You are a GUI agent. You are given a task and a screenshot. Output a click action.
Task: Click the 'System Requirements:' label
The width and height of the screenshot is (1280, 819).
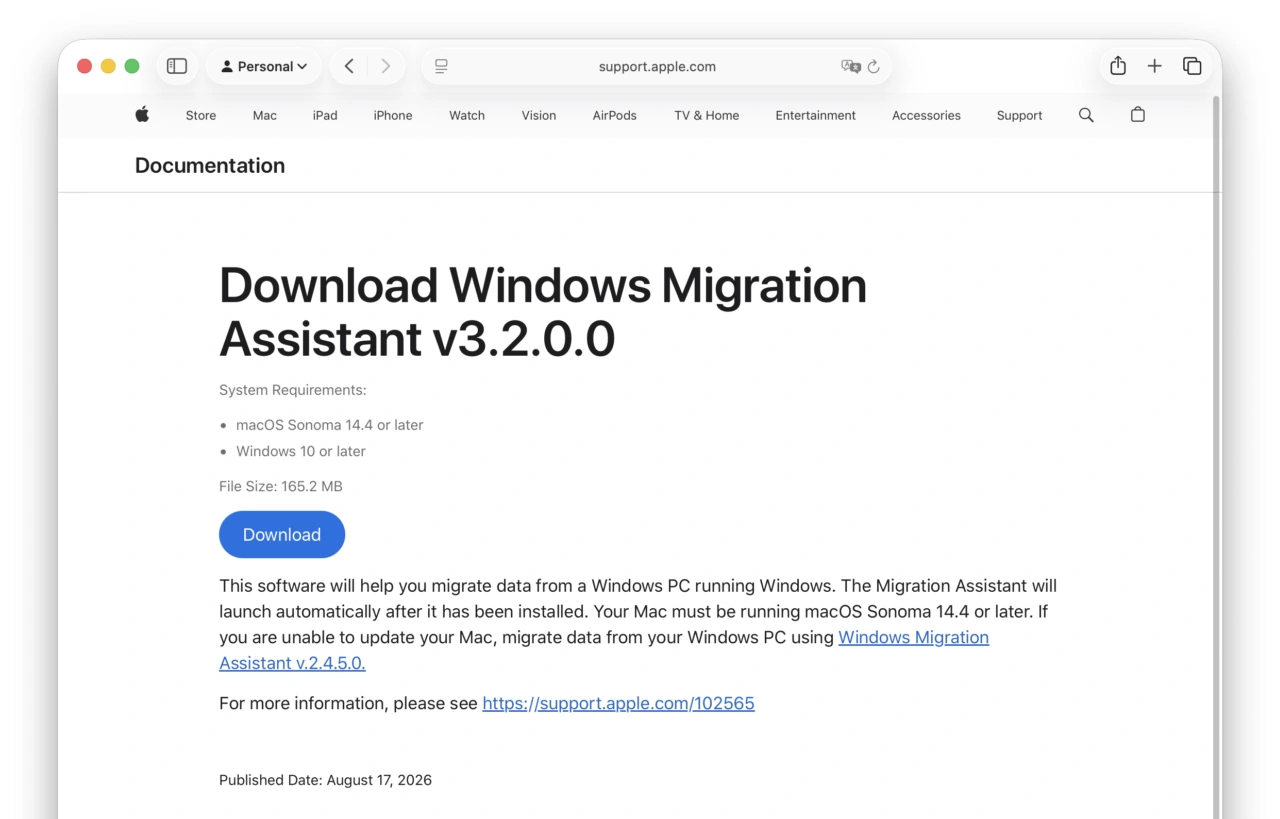293,390
